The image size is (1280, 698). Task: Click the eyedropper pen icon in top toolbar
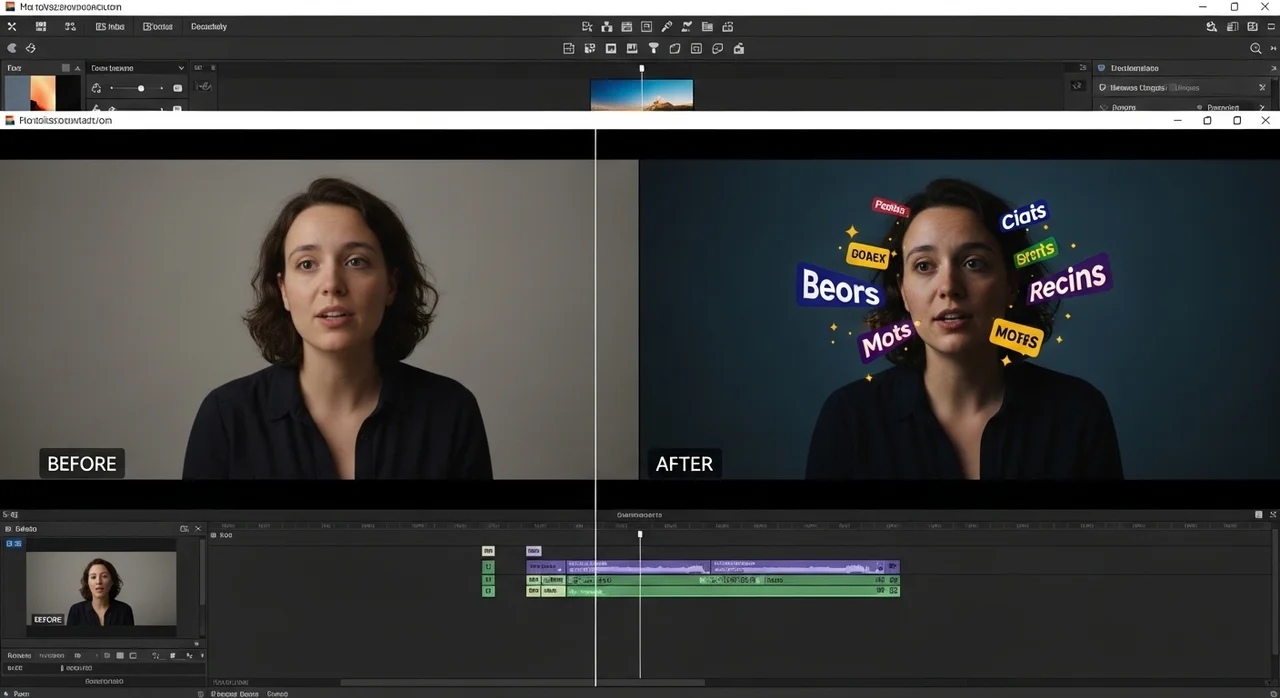[666, 27]
